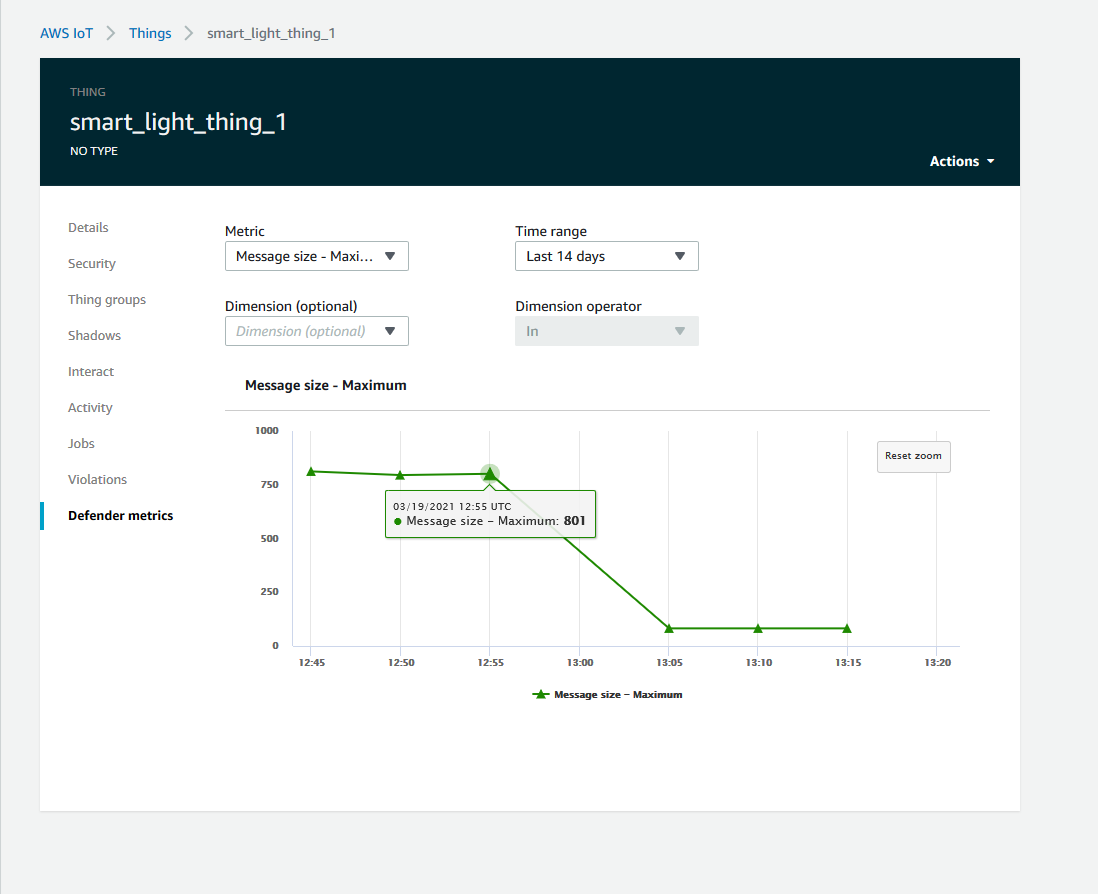Open the Dimension (optional) dropdown

point(316,331)
